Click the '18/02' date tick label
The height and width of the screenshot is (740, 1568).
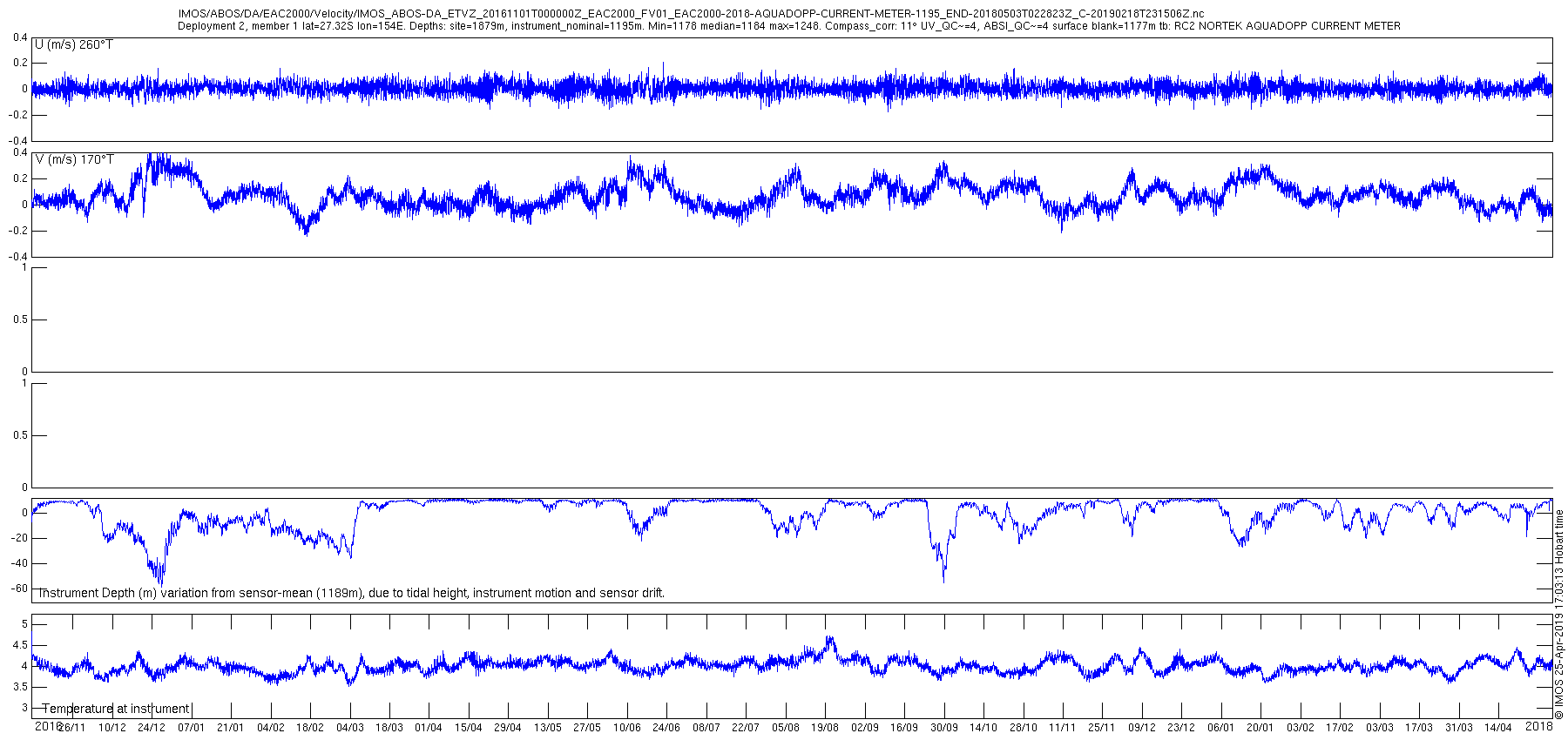[x=310, y=728]
